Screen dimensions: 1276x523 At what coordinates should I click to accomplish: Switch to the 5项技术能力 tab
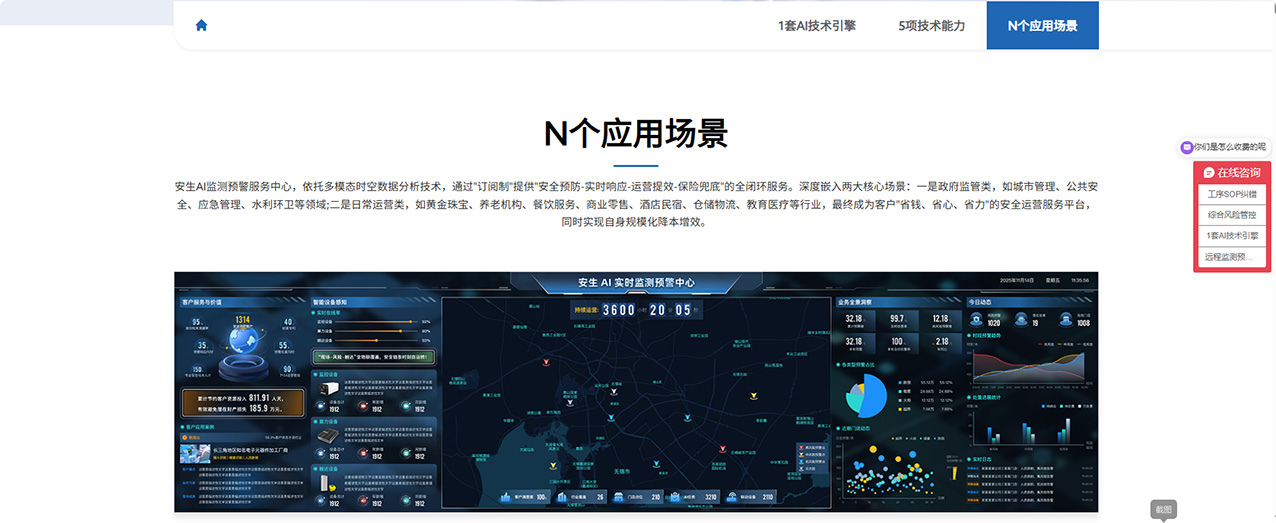pyautogui.click(x=932, y=26)
